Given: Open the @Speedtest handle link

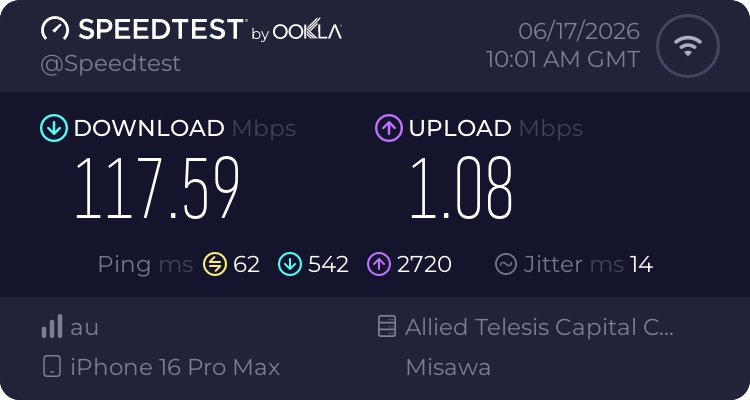Looking at the screenshot, I should [110, 64].
